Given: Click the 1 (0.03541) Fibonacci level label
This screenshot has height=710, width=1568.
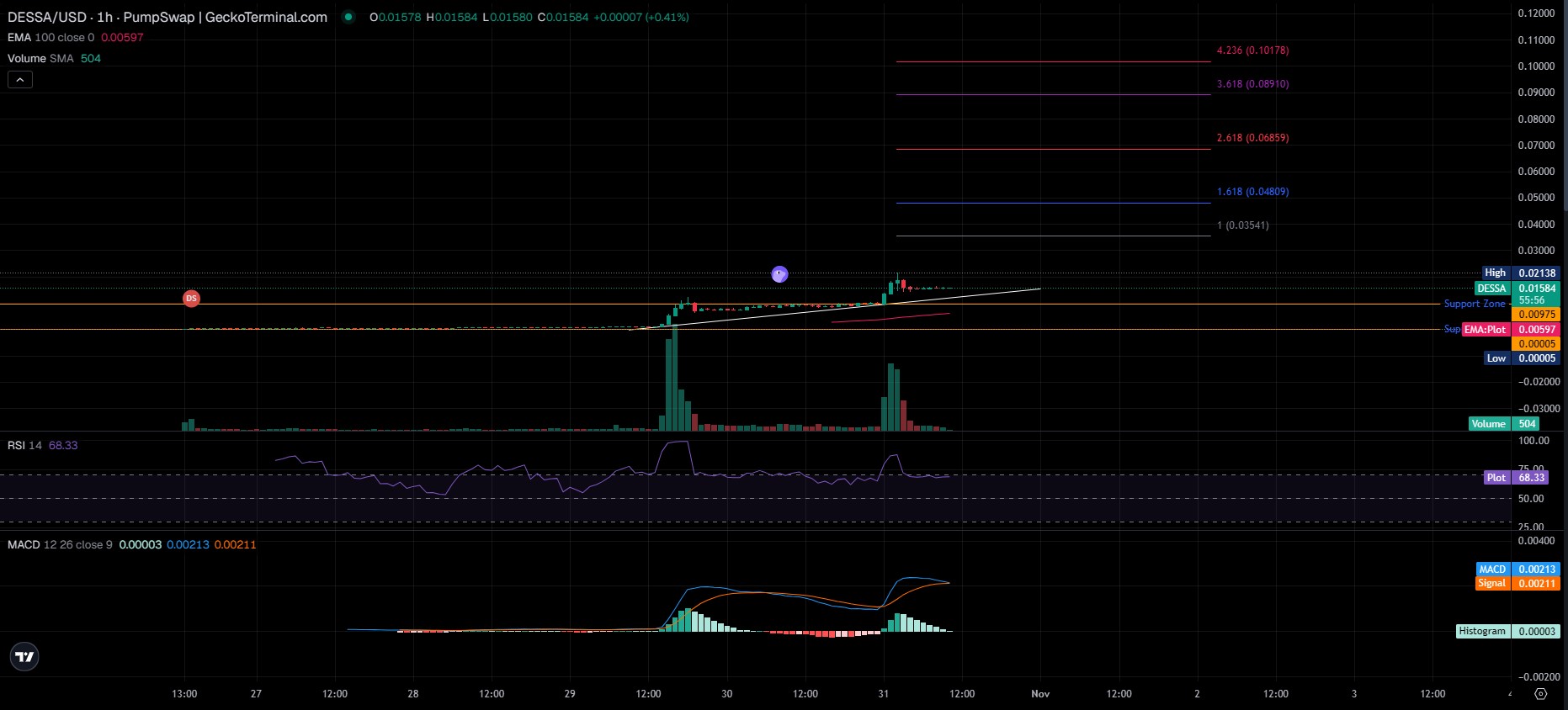Looking at the screenshot, I should point(1242,225).
